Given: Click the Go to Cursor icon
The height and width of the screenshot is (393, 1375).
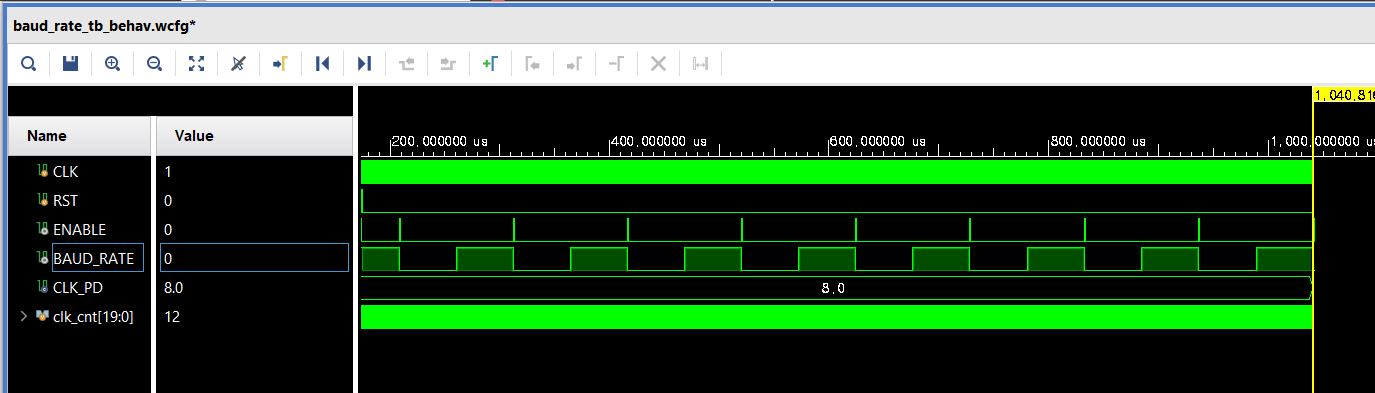Looking at the screenshot, I should coord(280,64).
